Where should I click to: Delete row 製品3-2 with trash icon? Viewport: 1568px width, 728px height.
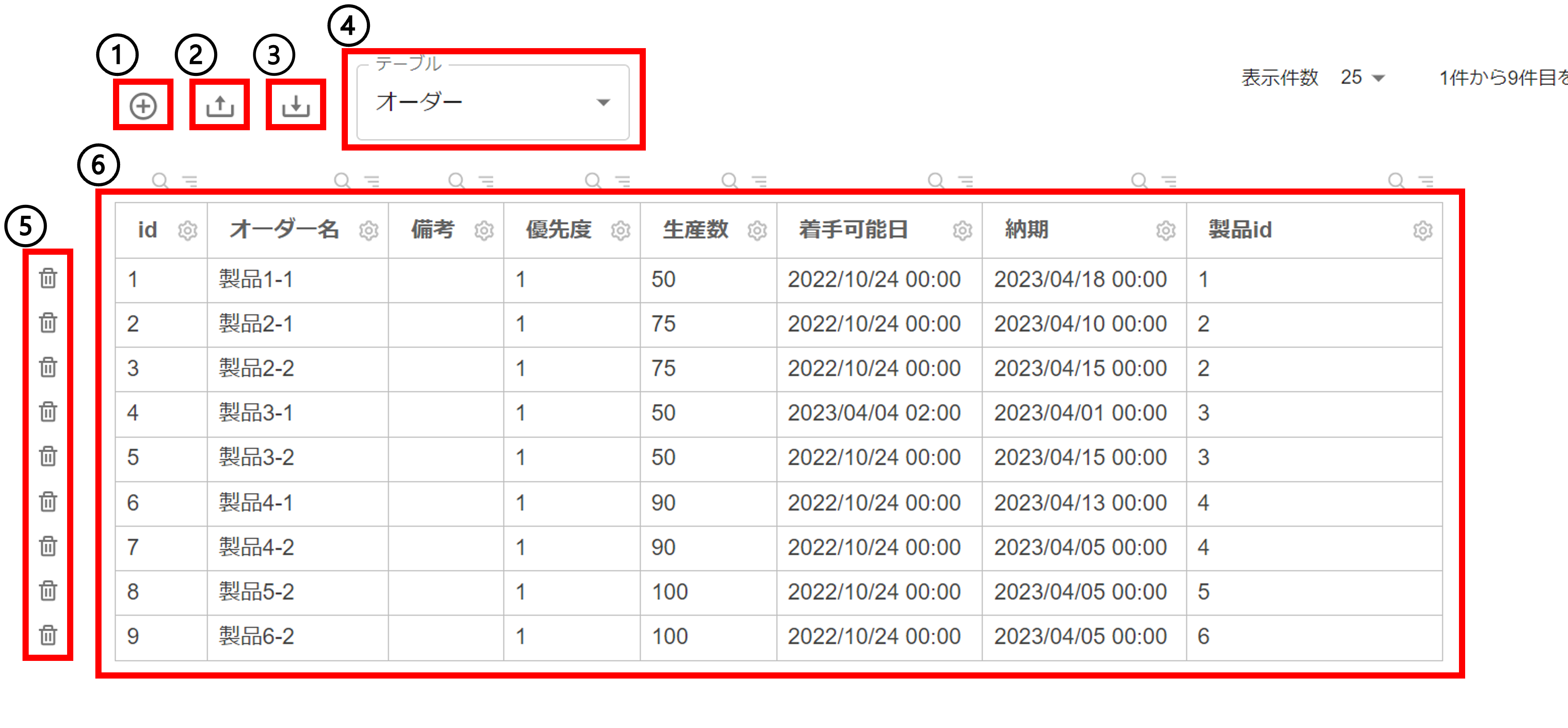point(48,456)
